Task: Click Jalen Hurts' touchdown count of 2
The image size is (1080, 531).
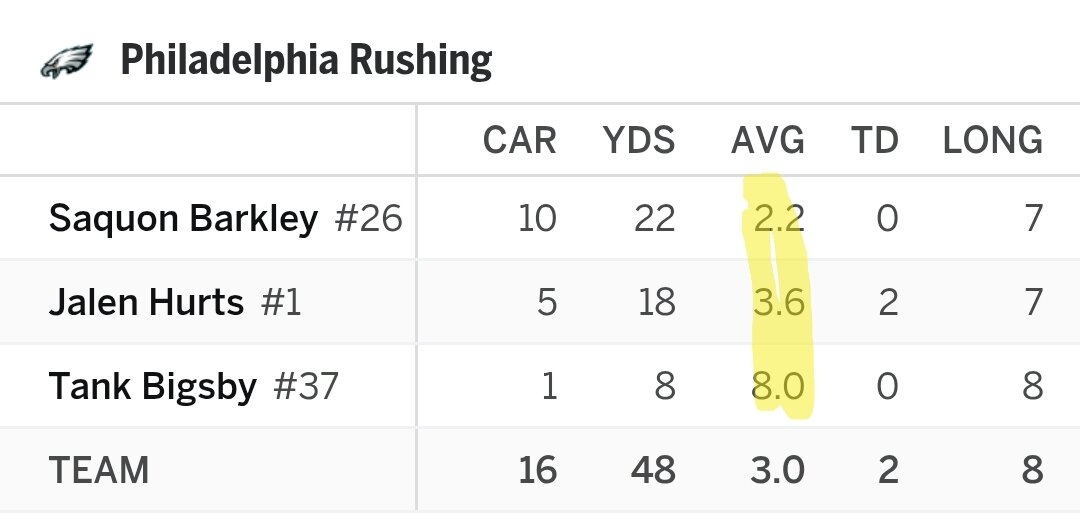Action: pos(887,302)
